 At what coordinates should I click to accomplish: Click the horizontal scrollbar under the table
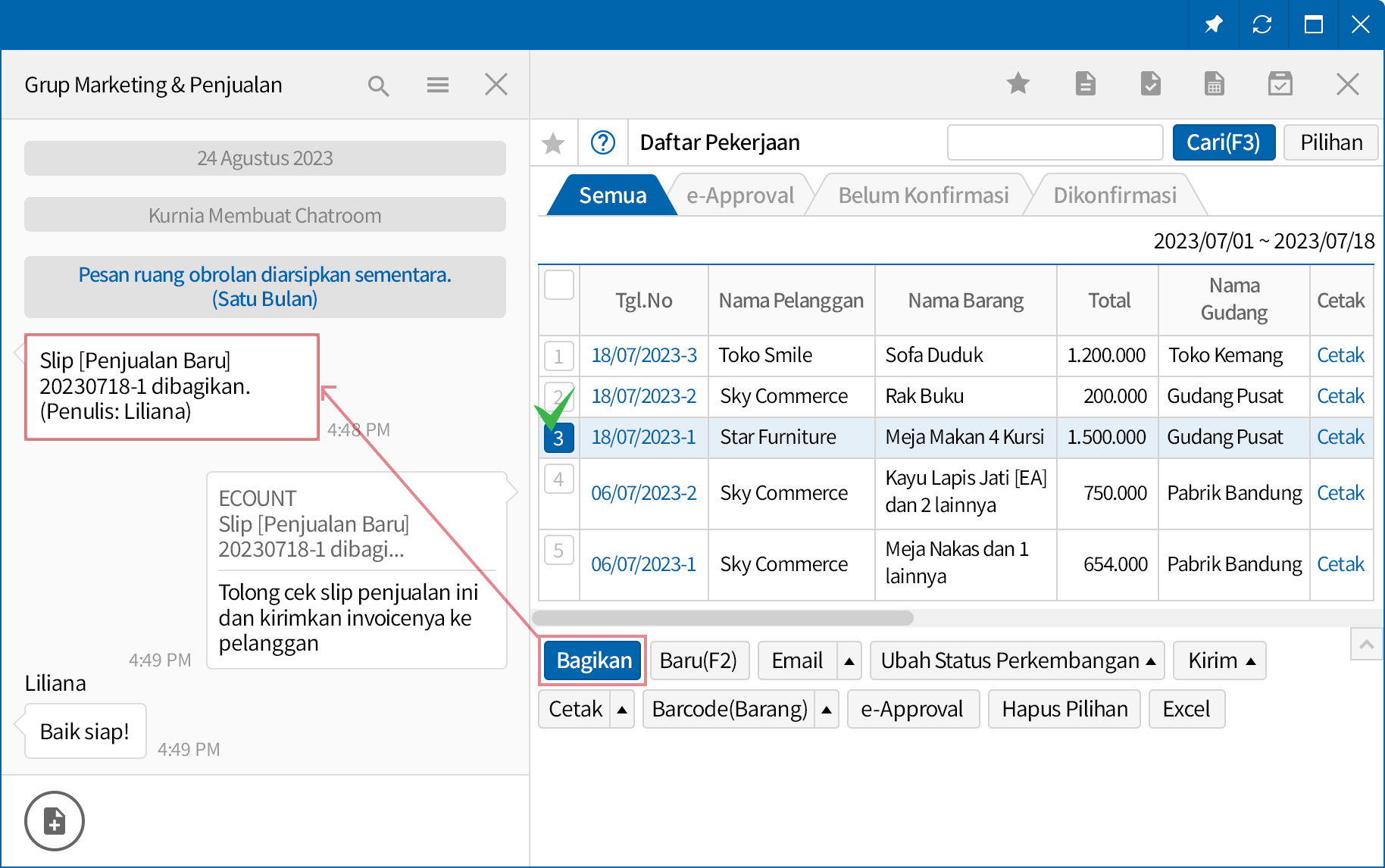pos(724,618)
